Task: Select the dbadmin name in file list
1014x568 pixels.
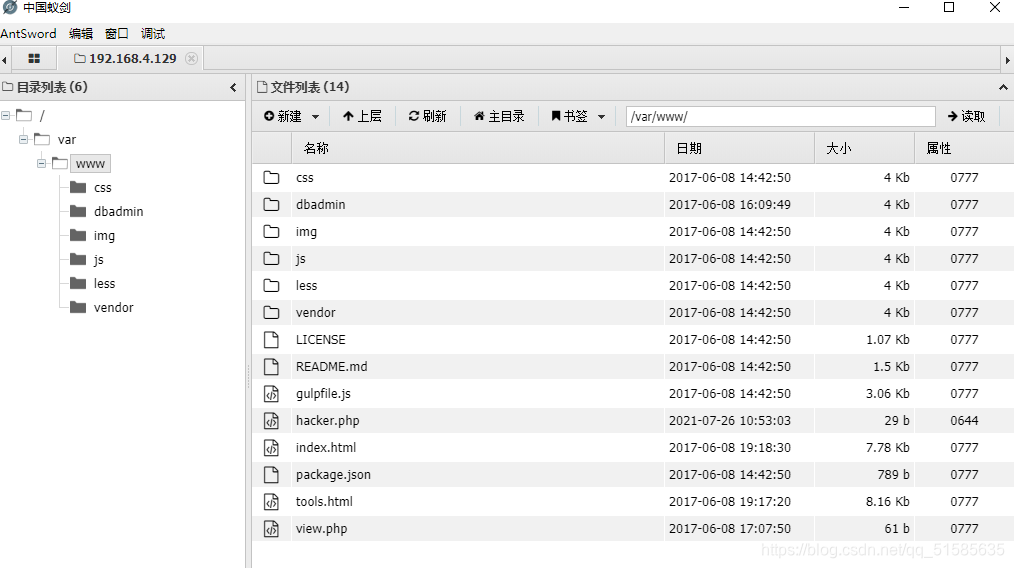Action: pyautogui.click(x=321, y=204)
